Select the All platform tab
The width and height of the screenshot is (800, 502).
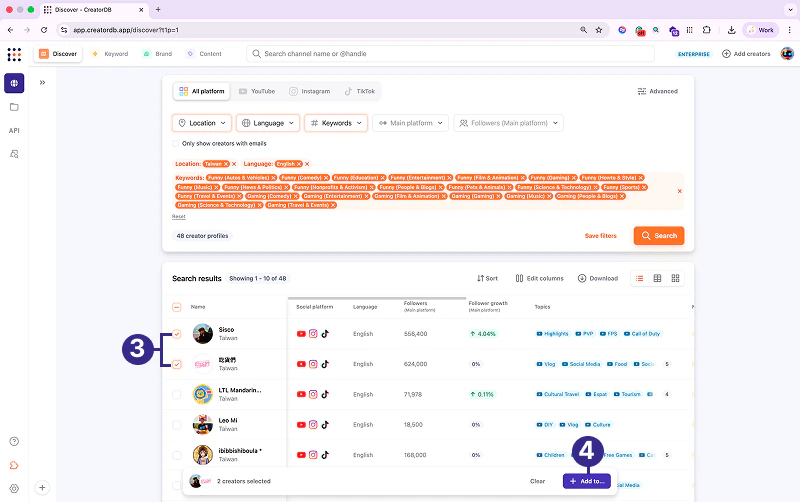[x=202, y=91]
